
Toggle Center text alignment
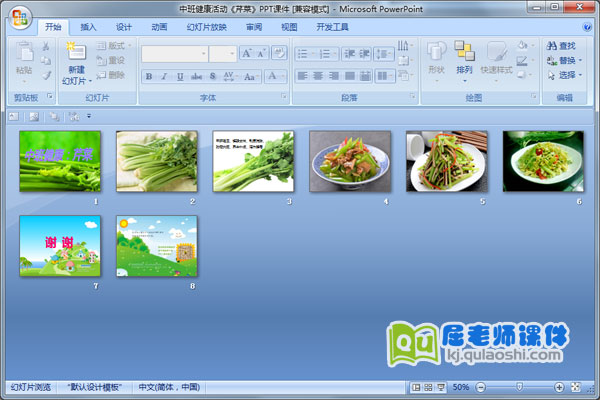click(318, 76)
